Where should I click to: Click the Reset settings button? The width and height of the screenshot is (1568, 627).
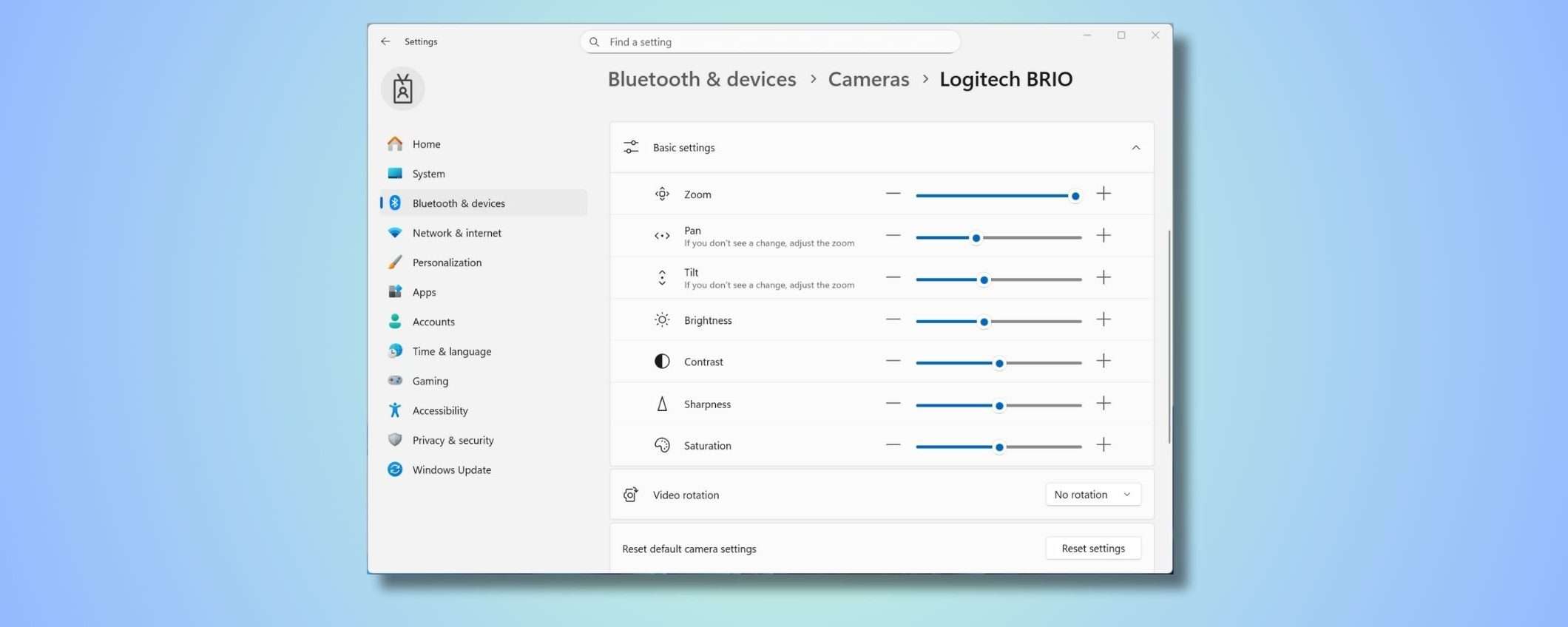(1092, 549)
